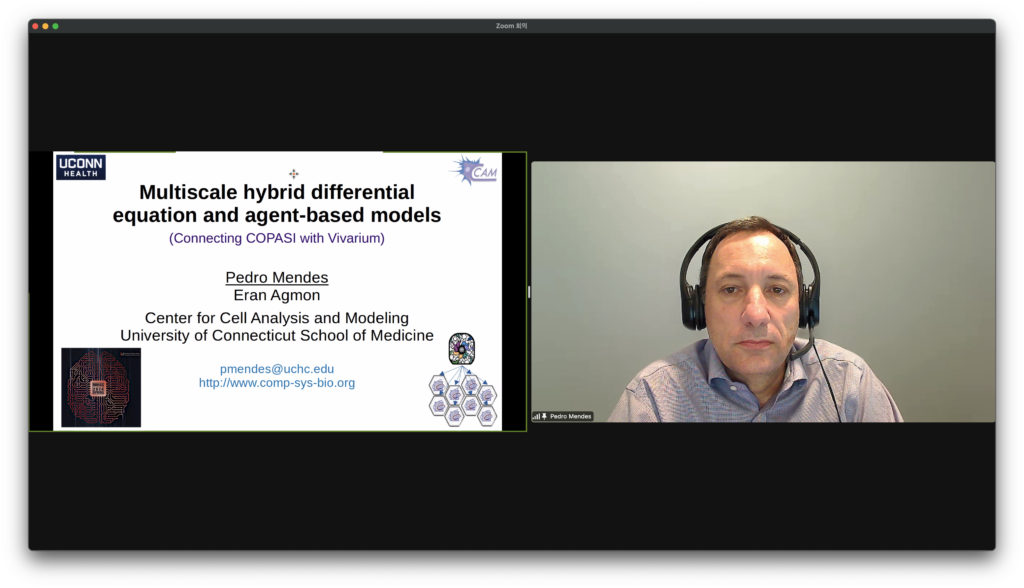Click the slide title 'Multiscale hybrid differential'
Image resolution: width=1024 pixels, height=588 pixels.
click(277, 192)
